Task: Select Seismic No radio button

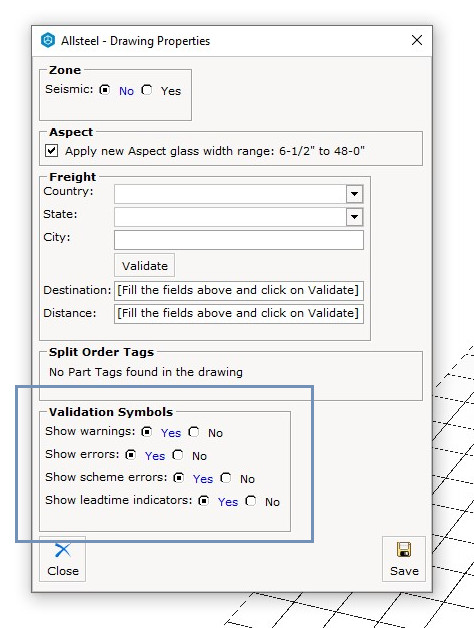Action: pos(105,90)
